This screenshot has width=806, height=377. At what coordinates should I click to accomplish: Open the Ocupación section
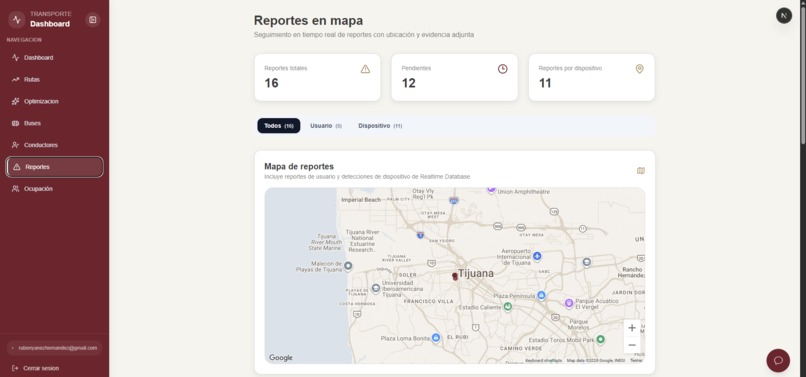[54, 189]
